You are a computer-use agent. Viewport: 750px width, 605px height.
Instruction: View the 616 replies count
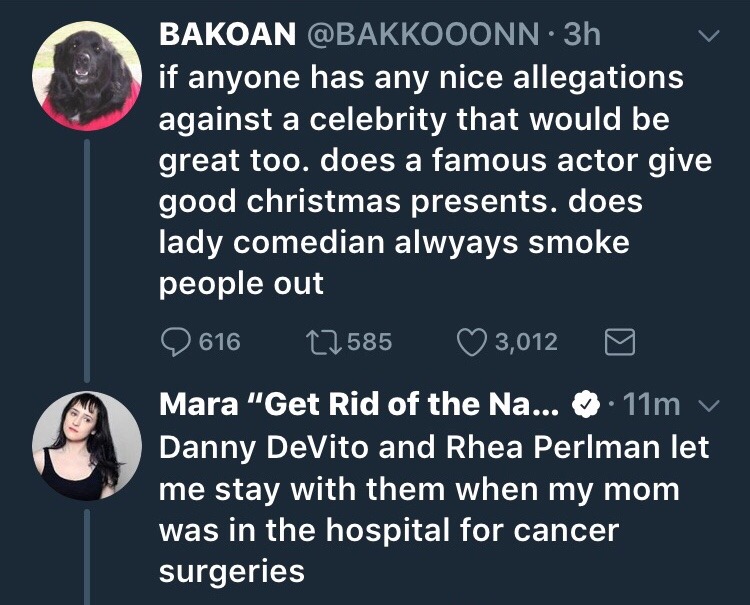tap(220, 342)
